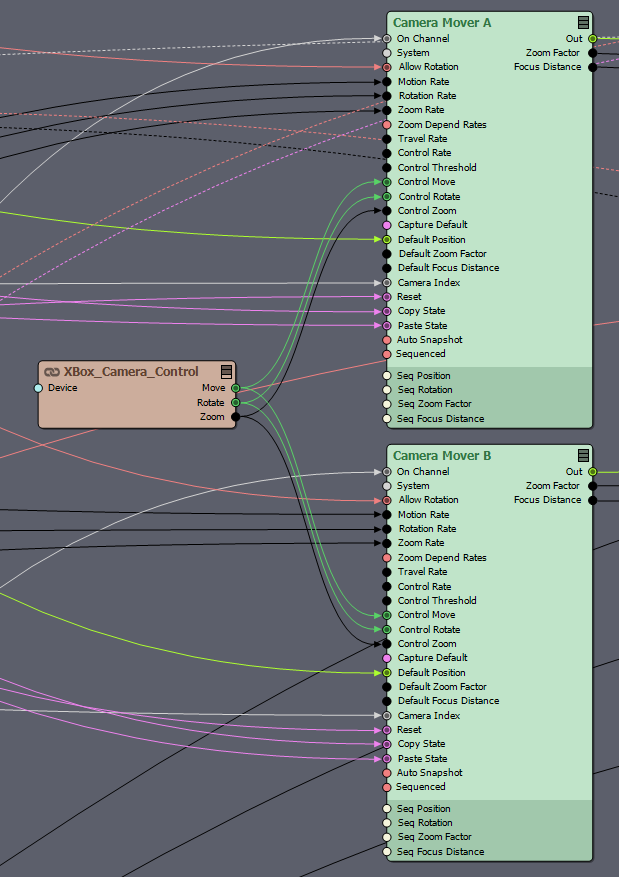Screen dimensions: 619x877
Task: Click Reset port of Camera Mover B
Action: 386,730
